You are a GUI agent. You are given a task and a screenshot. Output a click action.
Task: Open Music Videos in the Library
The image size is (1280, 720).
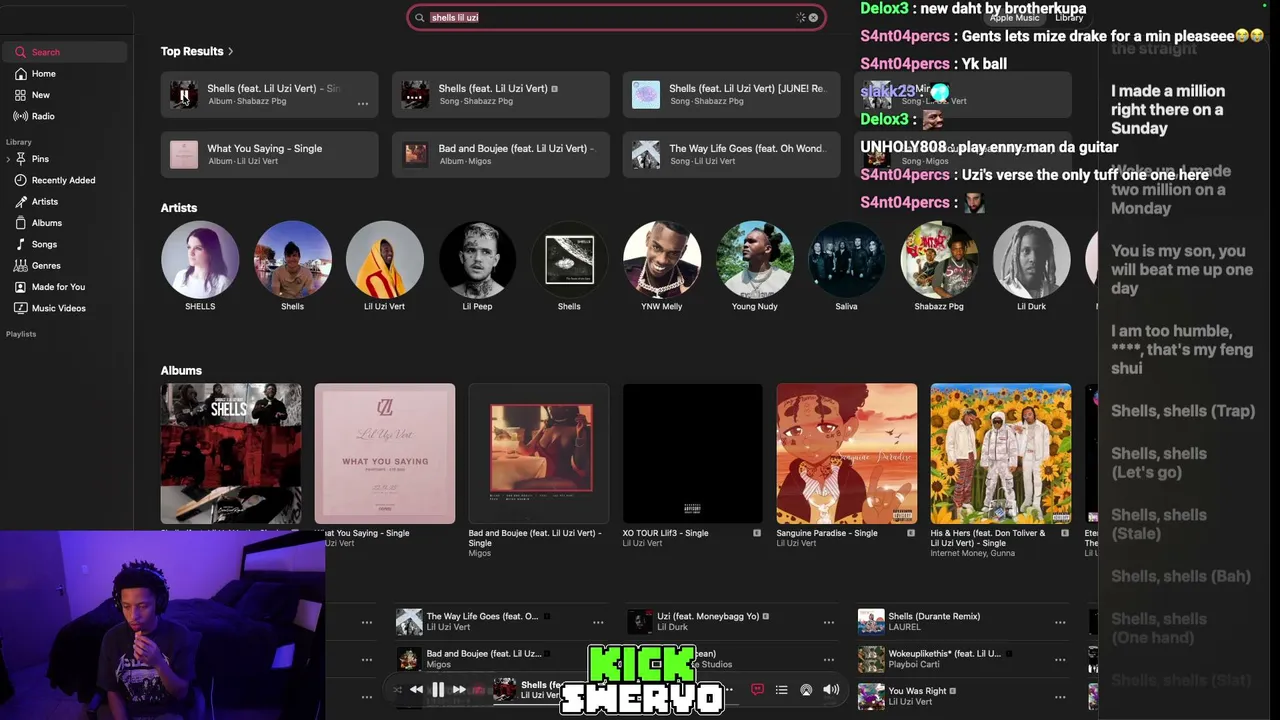coord(64,308)
